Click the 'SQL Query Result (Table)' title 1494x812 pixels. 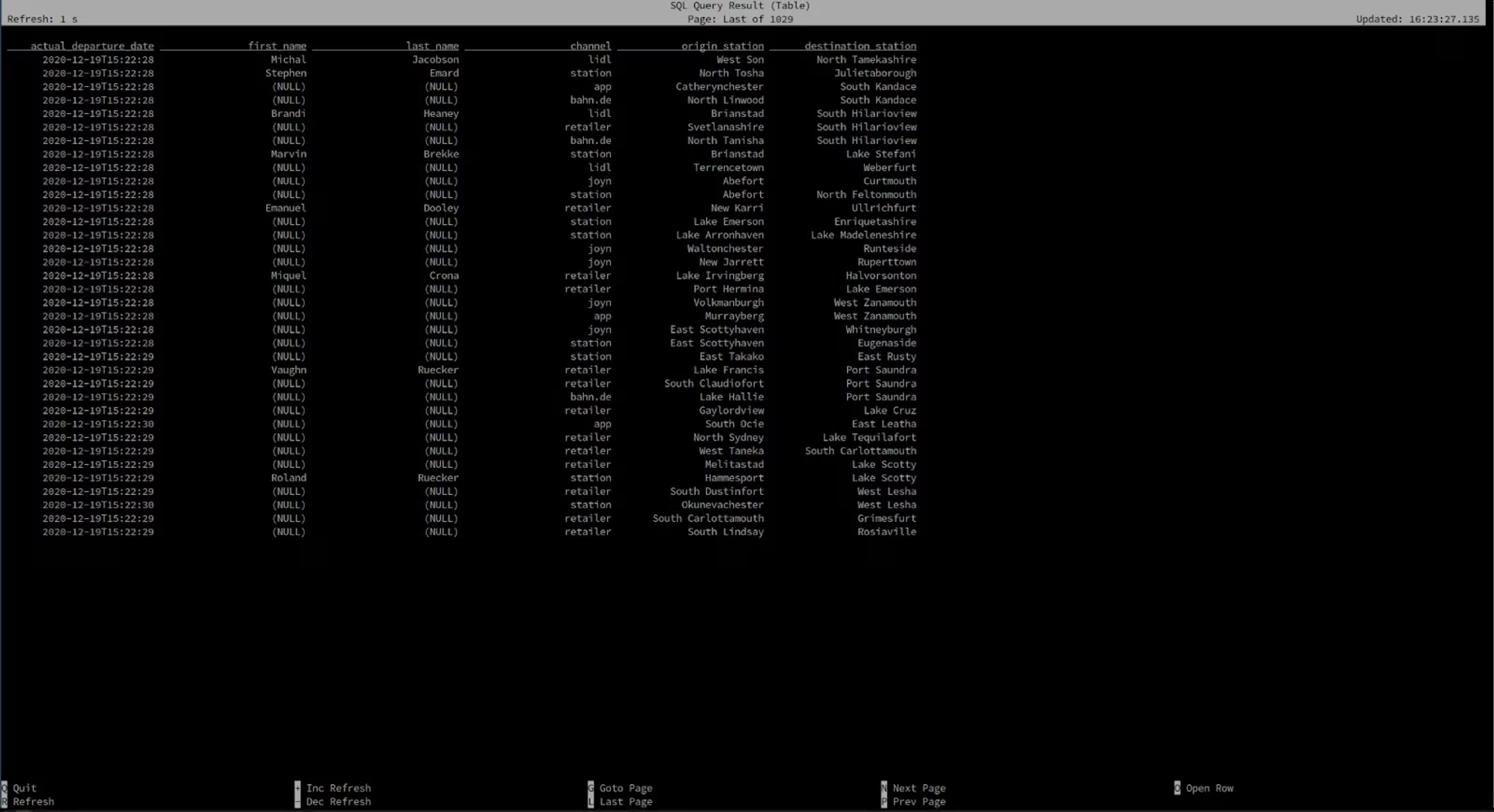pyautogui.click(x=740, y=6)
